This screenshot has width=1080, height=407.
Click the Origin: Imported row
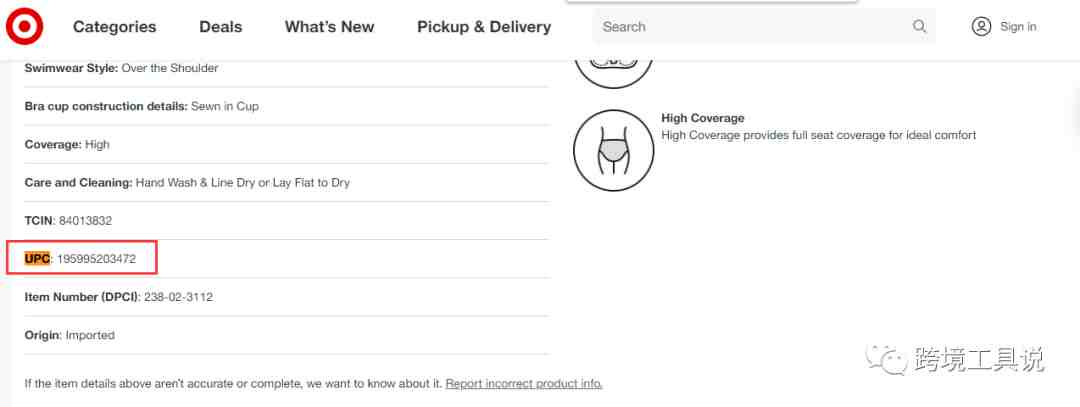[x=287, y=335]
